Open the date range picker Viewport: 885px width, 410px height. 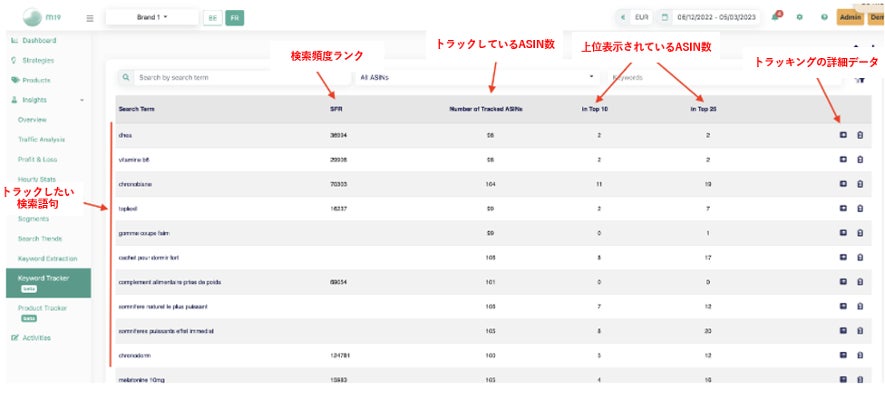pos(711,17)
